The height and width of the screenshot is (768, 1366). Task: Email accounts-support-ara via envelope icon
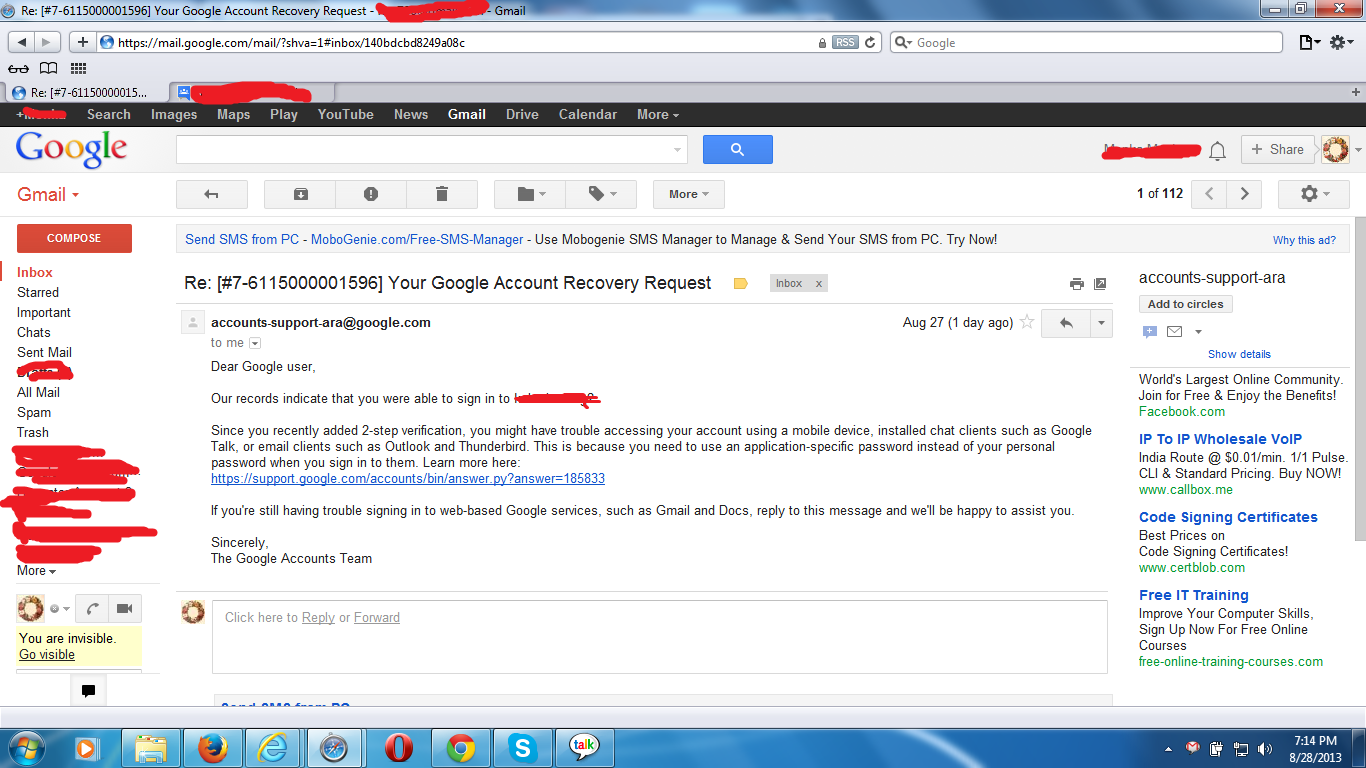click(1175, 331)
